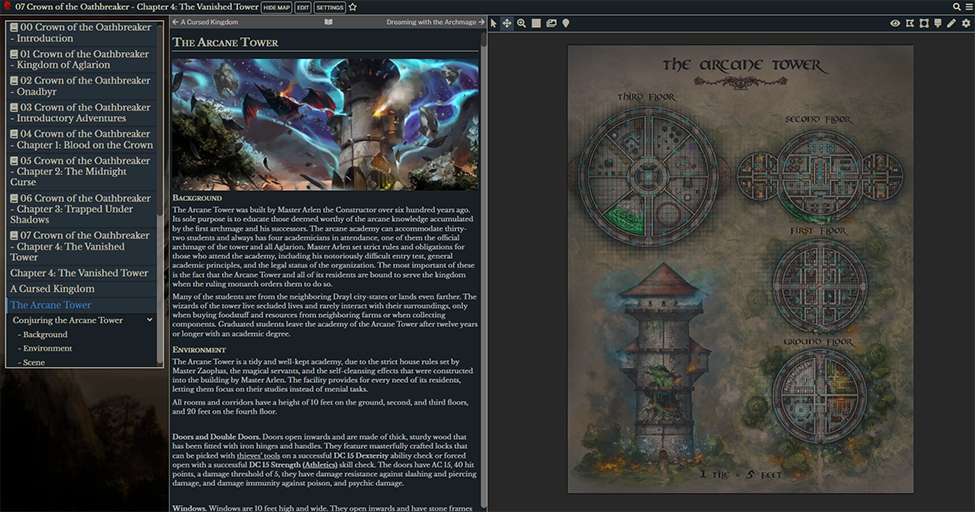Open the table of contents book icon
Screen dimensions: 975x512
click(x=329, y=21)
